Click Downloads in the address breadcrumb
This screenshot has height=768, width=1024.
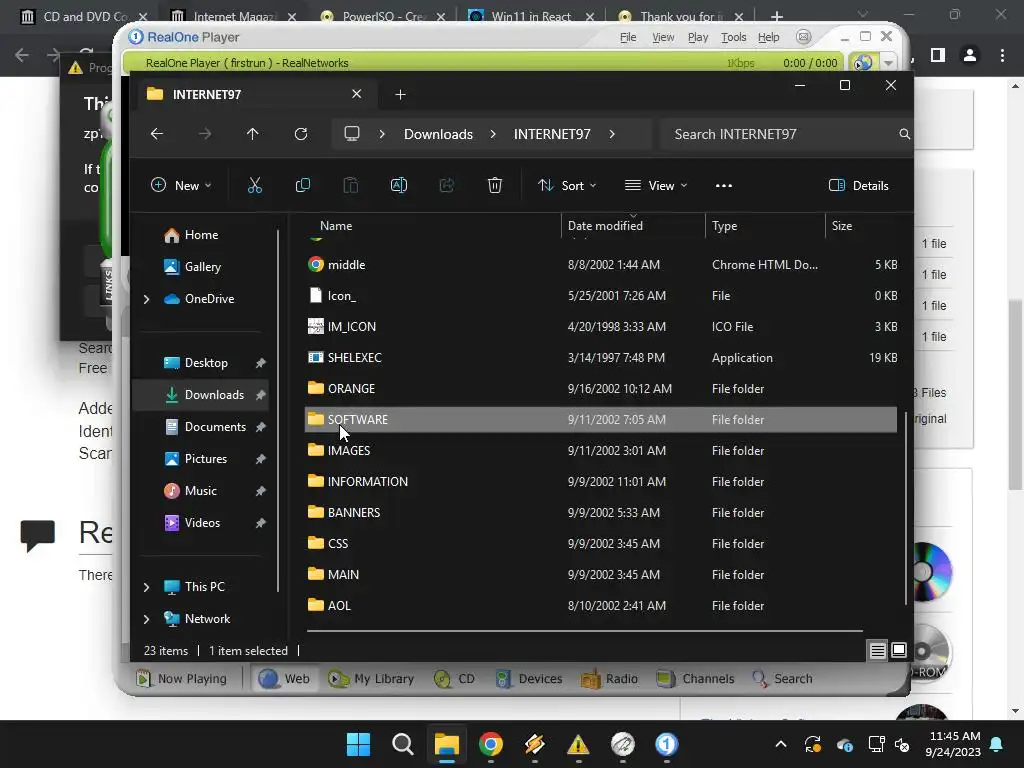click(x=438, y=134)
